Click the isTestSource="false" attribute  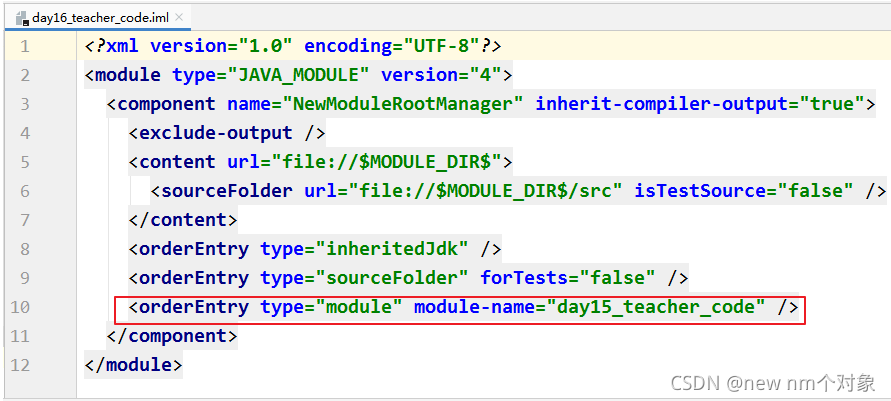click(x=744, y=191)
